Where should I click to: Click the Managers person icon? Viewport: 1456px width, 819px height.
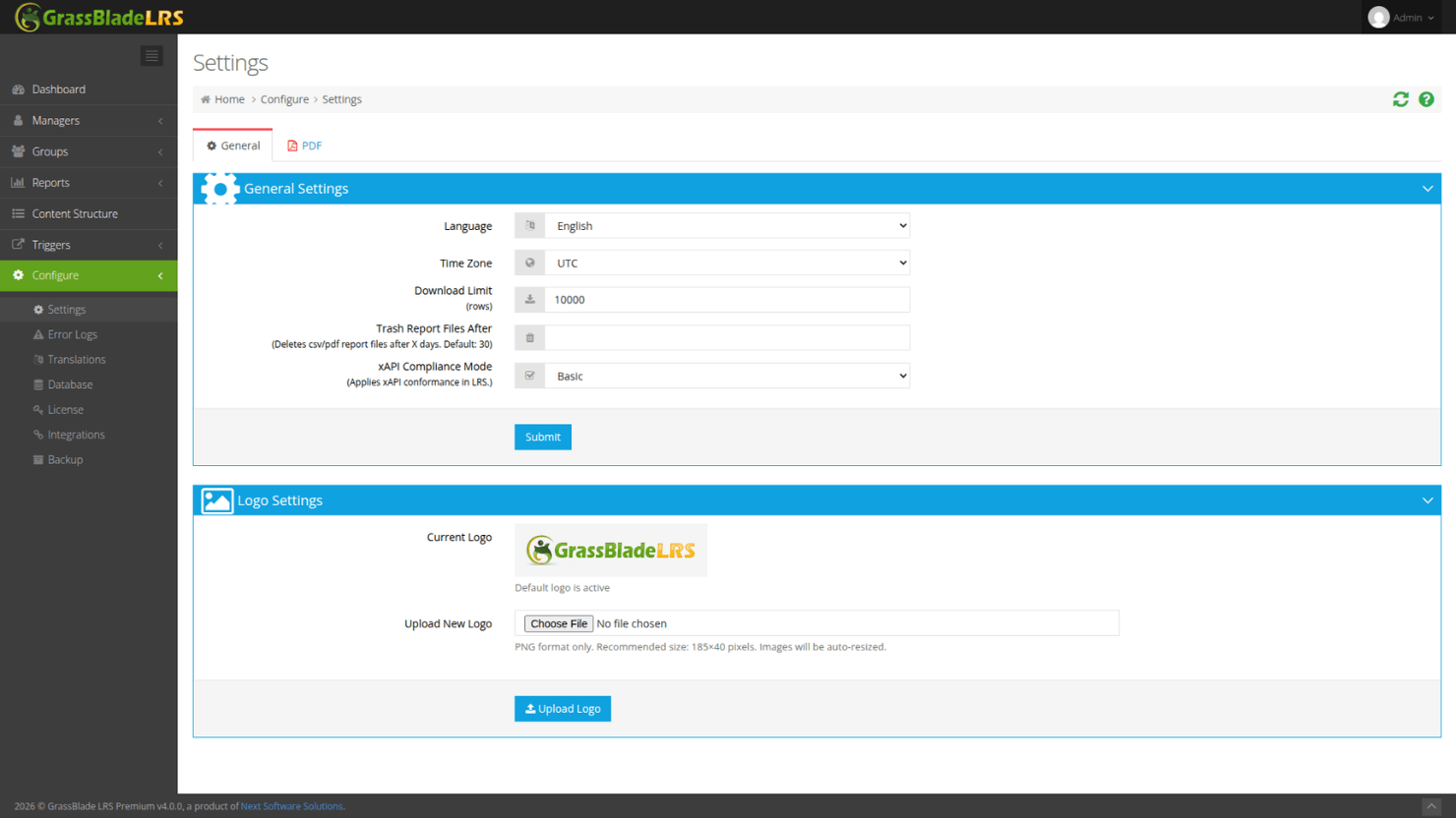19,121
